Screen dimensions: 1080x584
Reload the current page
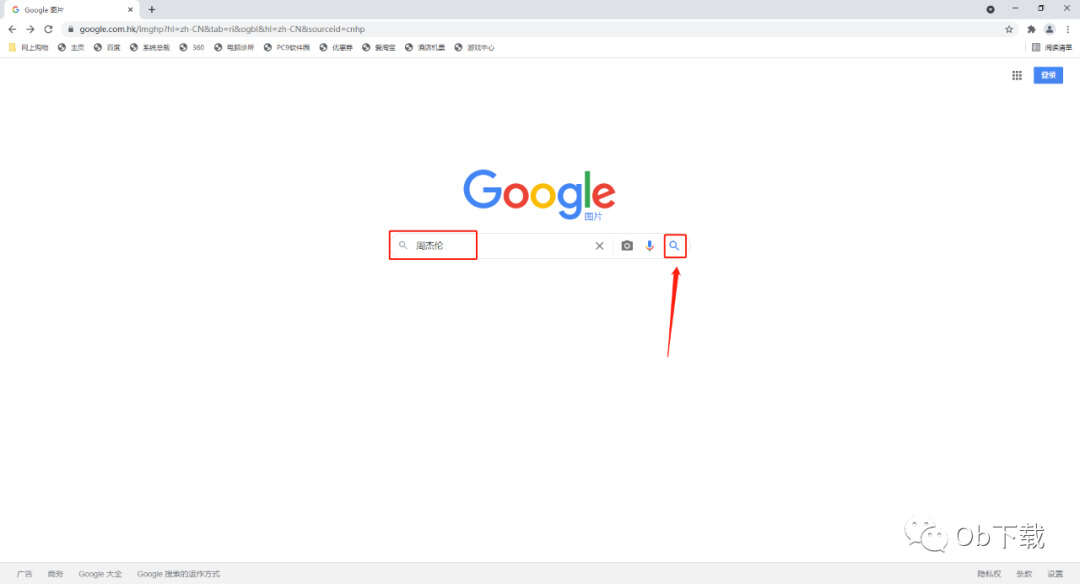pos(48,29)
